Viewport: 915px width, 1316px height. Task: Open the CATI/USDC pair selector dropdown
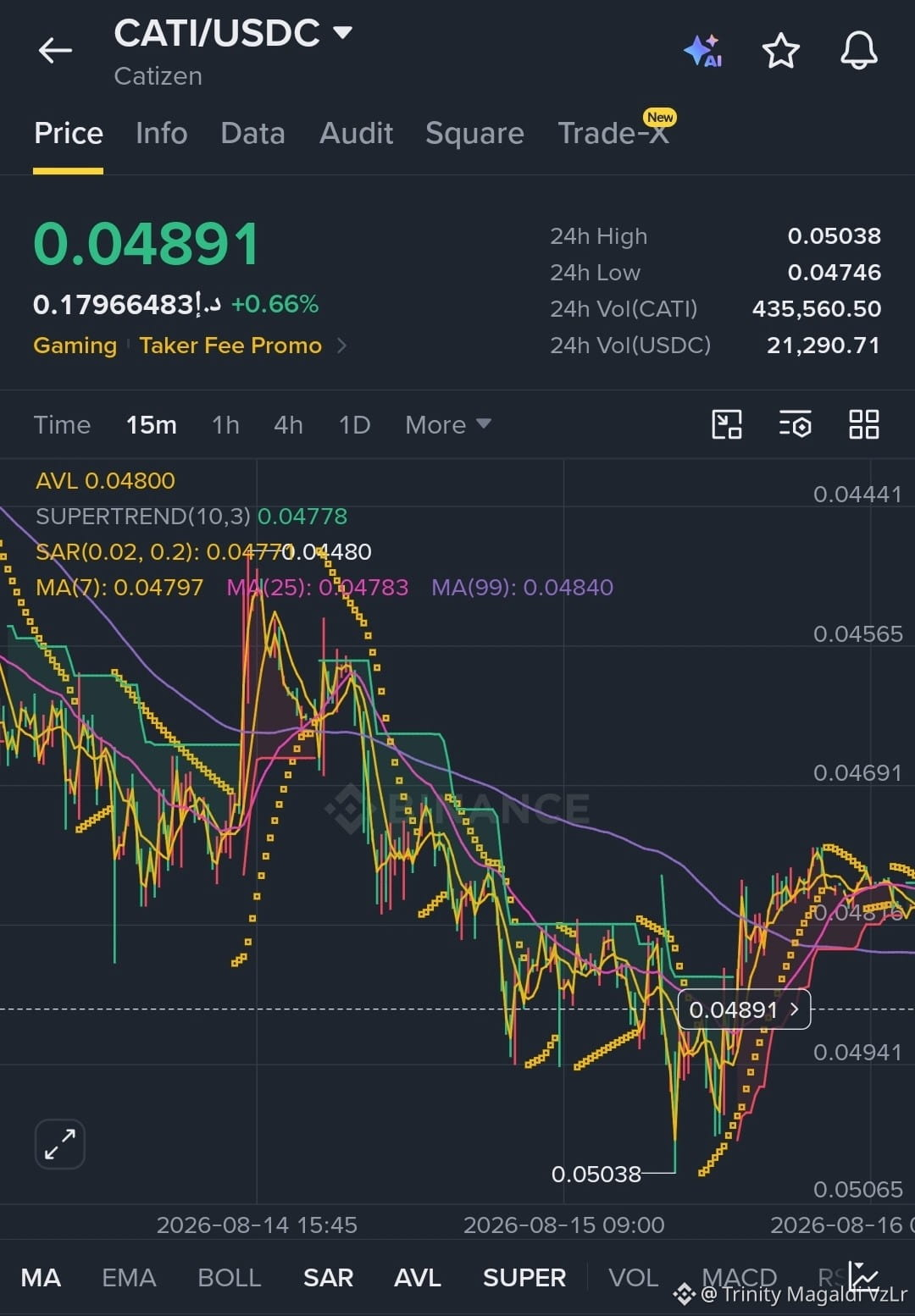pyautogui.click(x=342, y=33)
